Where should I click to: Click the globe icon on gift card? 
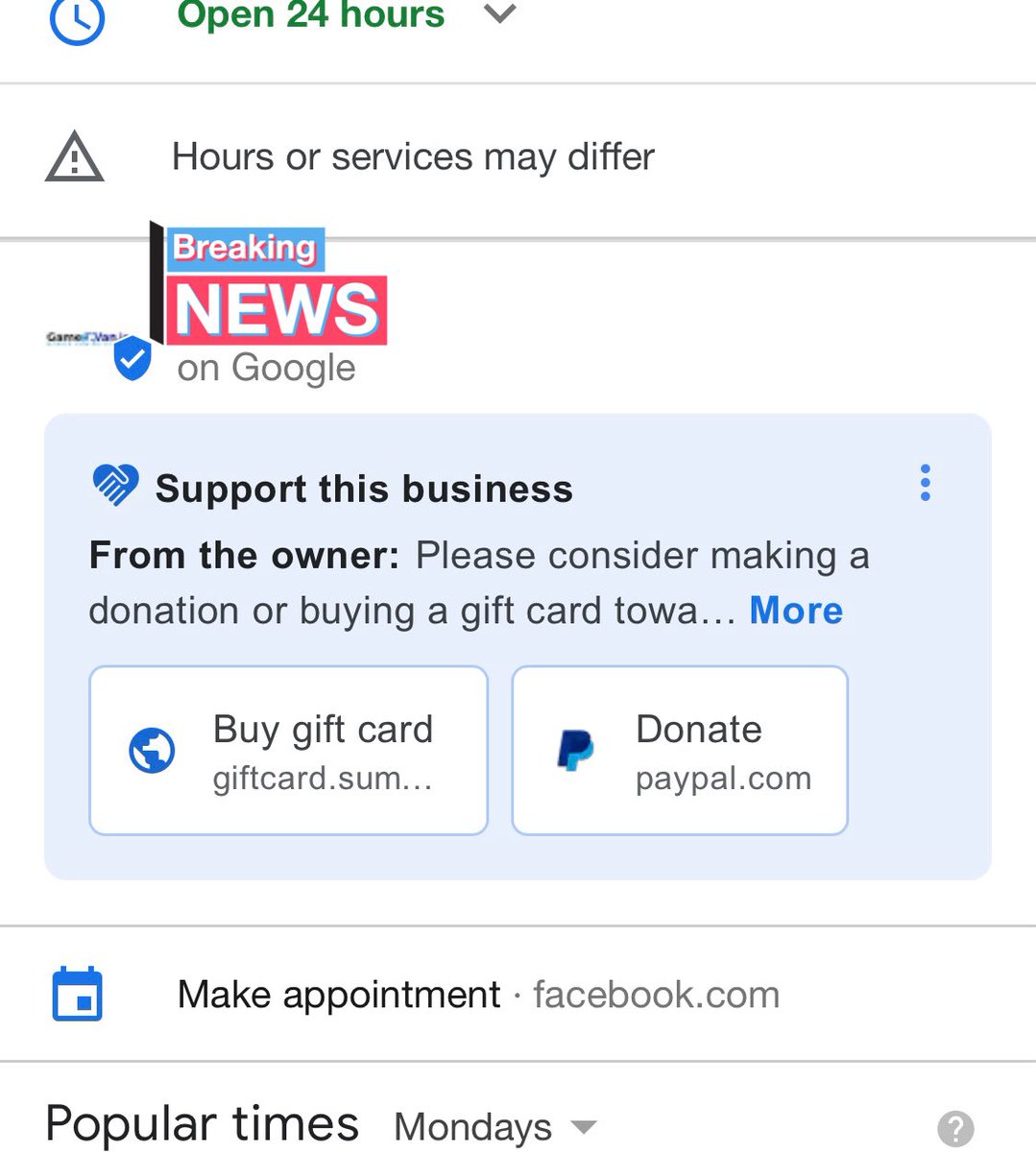click(x=152, y=751)
